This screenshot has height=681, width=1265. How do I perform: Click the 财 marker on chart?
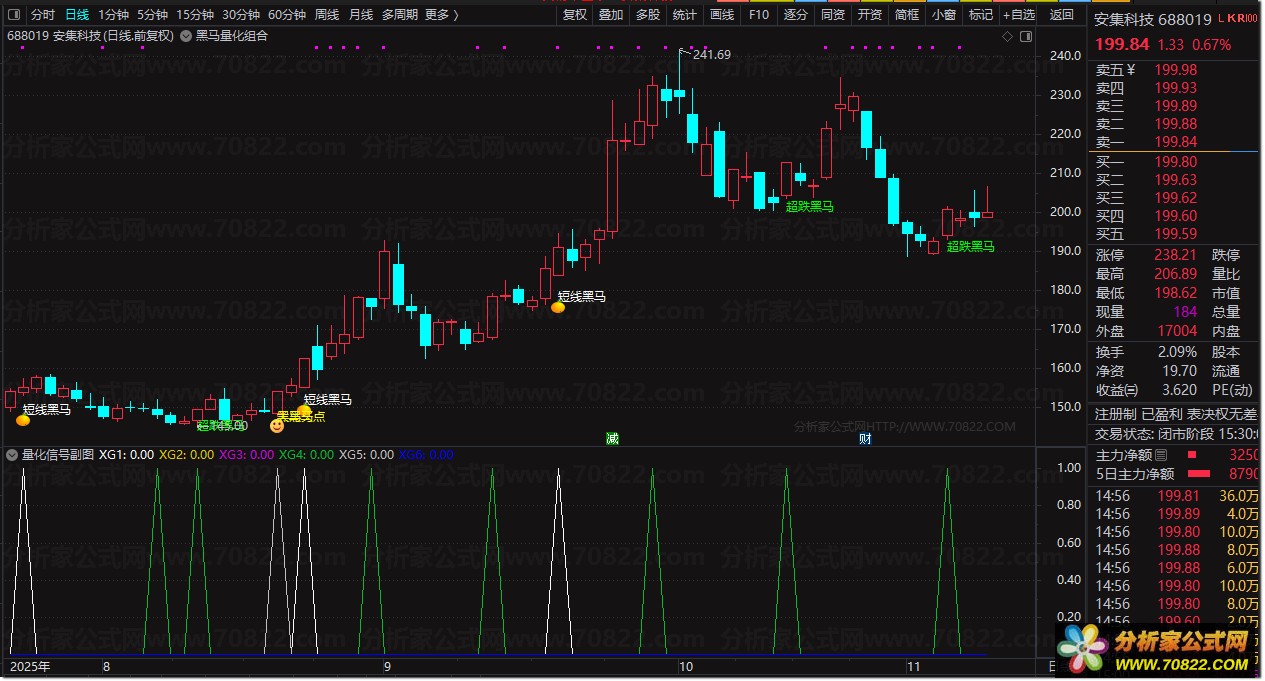[x=865, y=438]
